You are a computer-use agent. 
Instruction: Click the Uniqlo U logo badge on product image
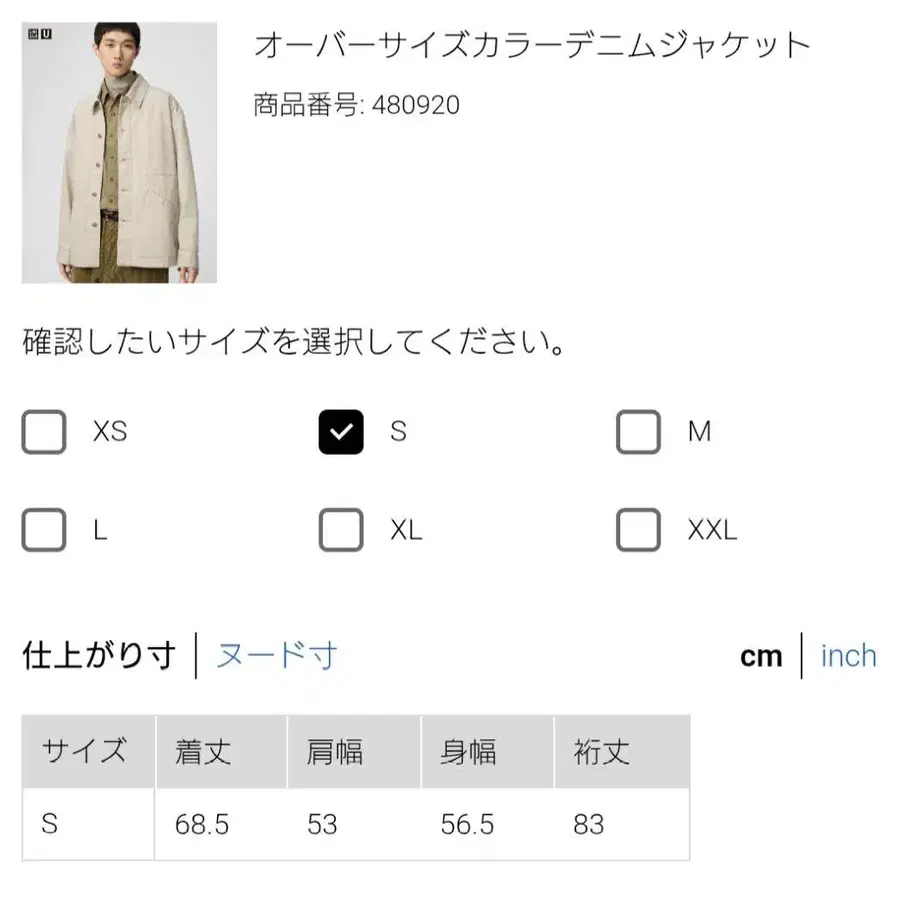pos(46,33)
